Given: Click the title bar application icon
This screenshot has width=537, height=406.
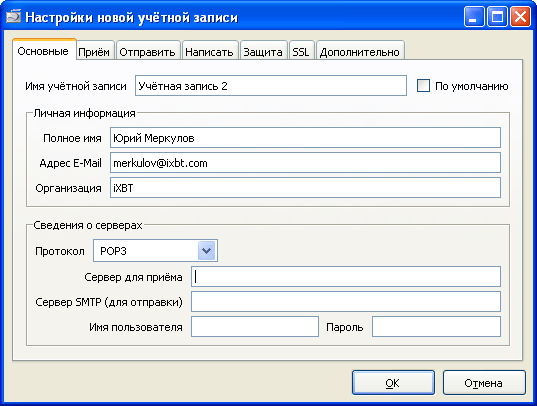Looking at the screenshot, I should (x=14, y=16).
